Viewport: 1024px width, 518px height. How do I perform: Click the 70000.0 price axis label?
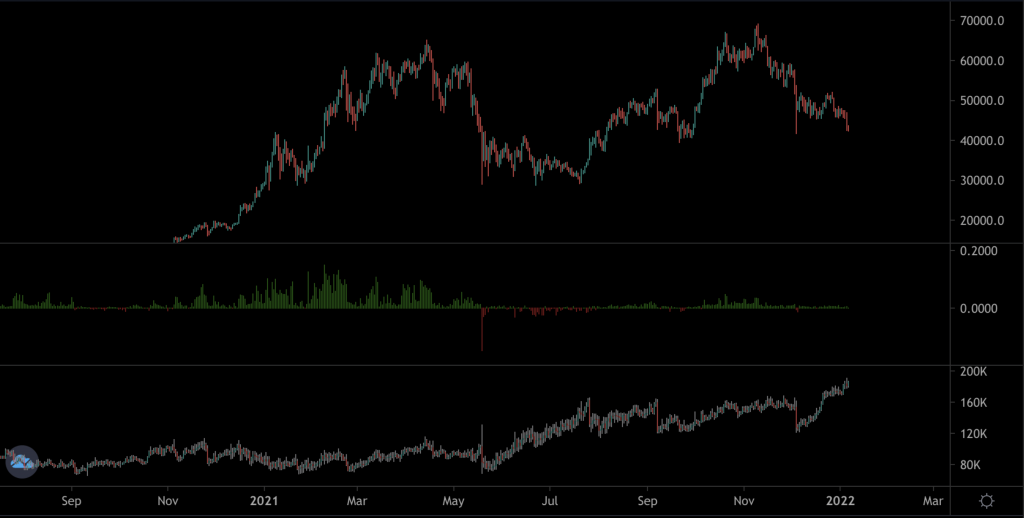pos(982,21)
